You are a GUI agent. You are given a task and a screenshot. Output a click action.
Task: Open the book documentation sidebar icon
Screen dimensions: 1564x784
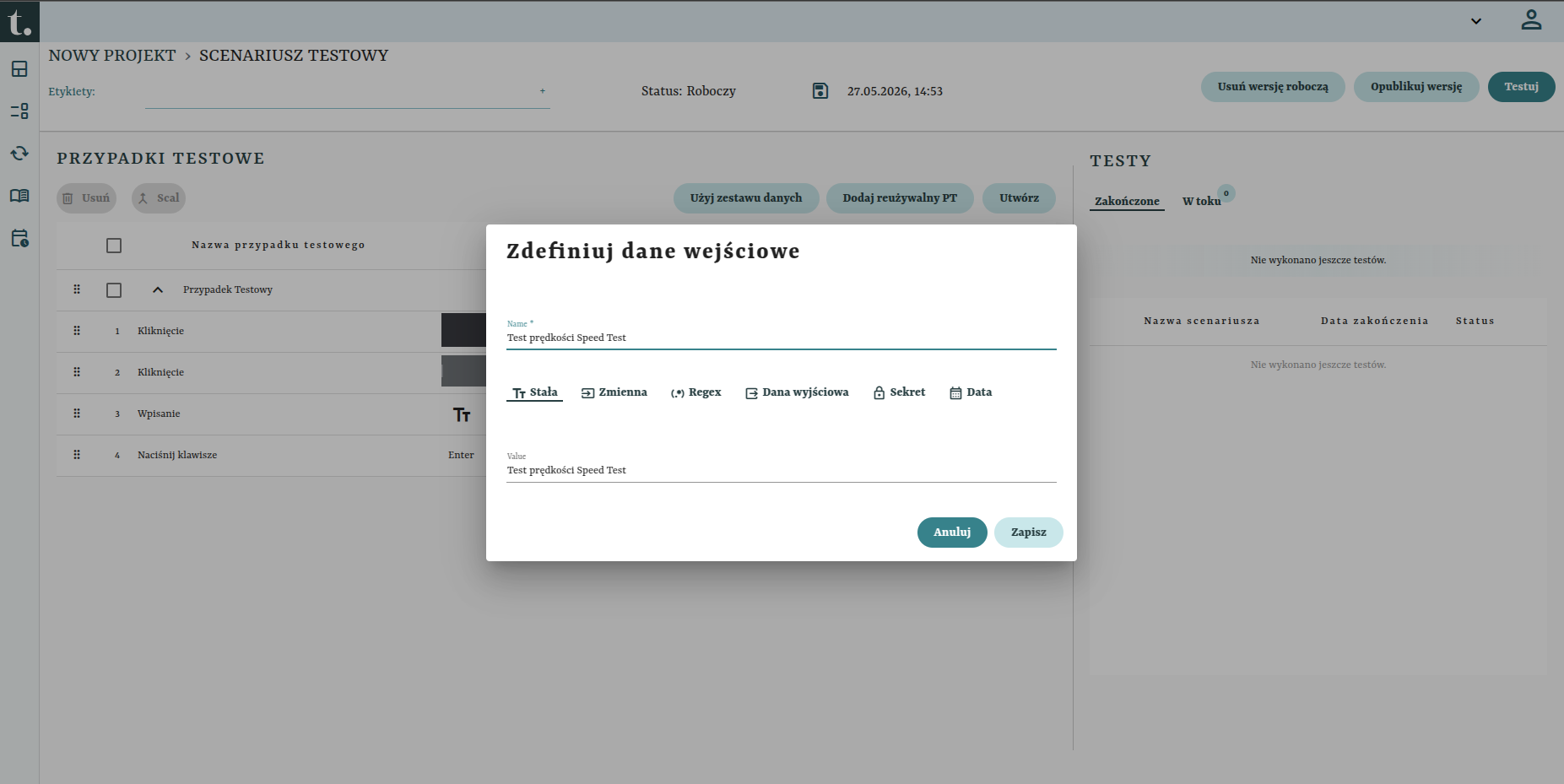point(19,196)
